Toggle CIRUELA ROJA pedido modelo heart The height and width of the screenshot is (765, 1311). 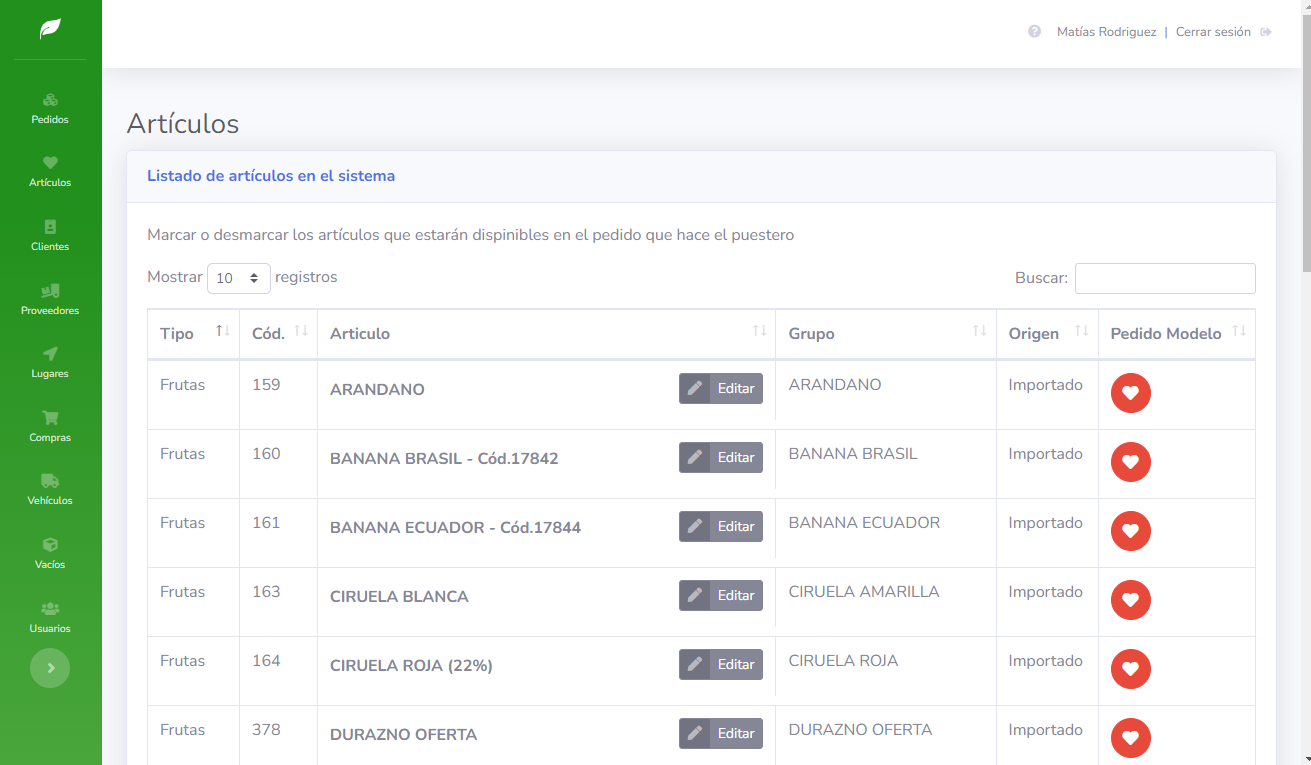click(1130, 669)
